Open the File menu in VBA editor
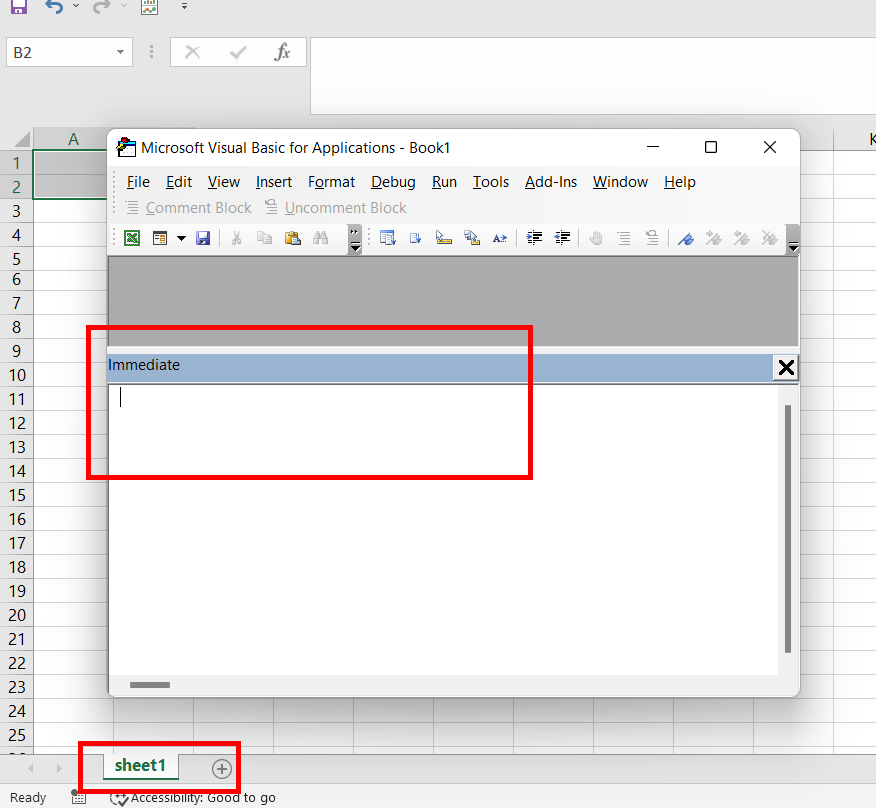The image size is (876, 808). pyautogui.click(x=138, y=182)
